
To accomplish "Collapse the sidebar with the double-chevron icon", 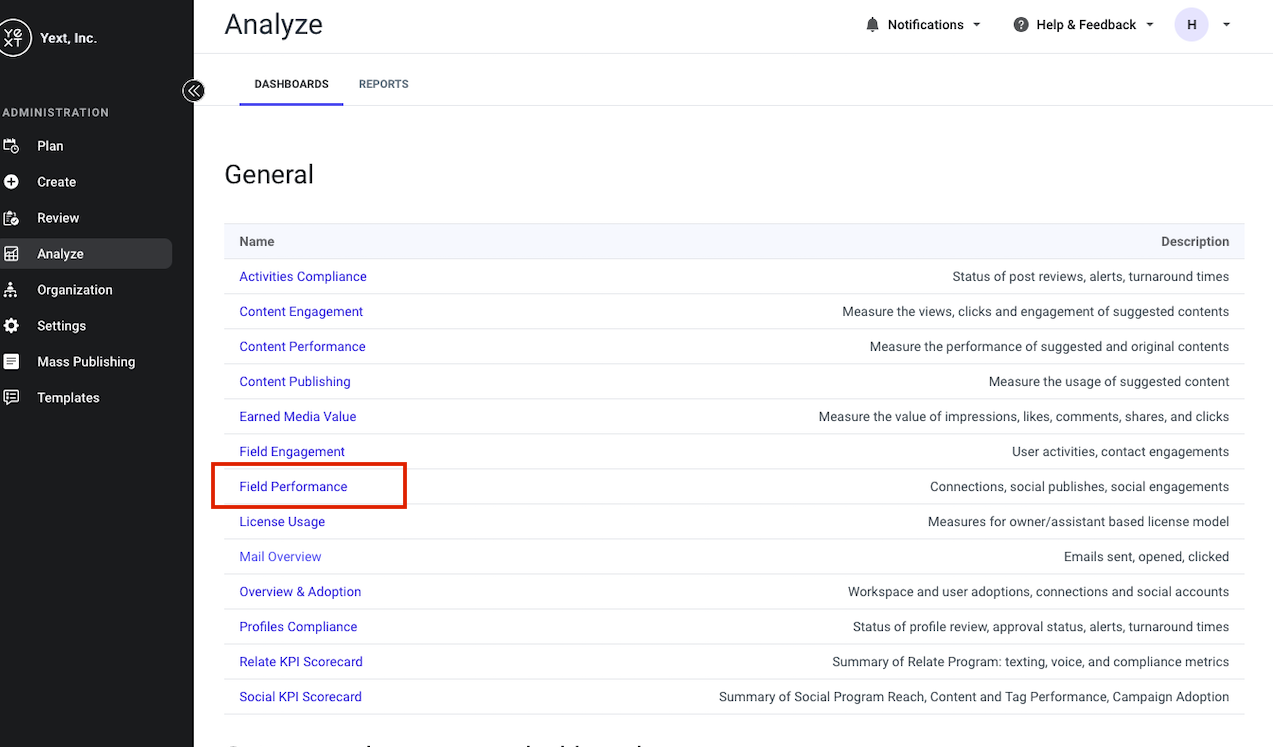I will 193,91.
